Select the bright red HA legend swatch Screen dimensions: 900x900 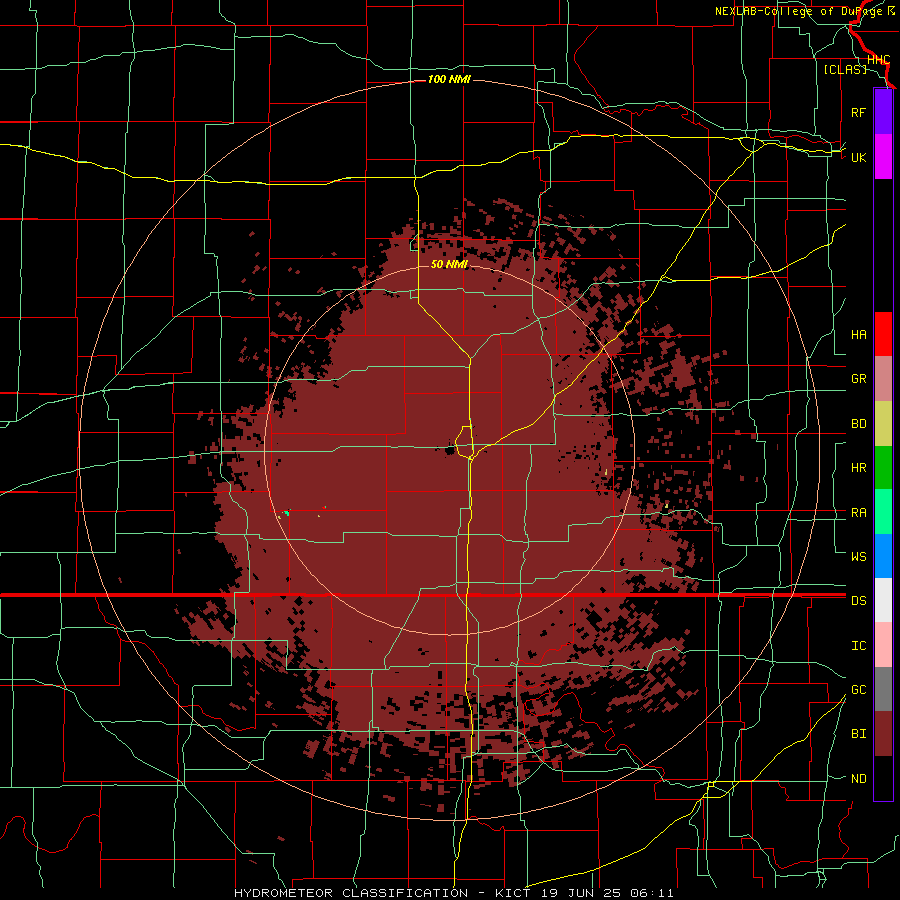point(883,334)
